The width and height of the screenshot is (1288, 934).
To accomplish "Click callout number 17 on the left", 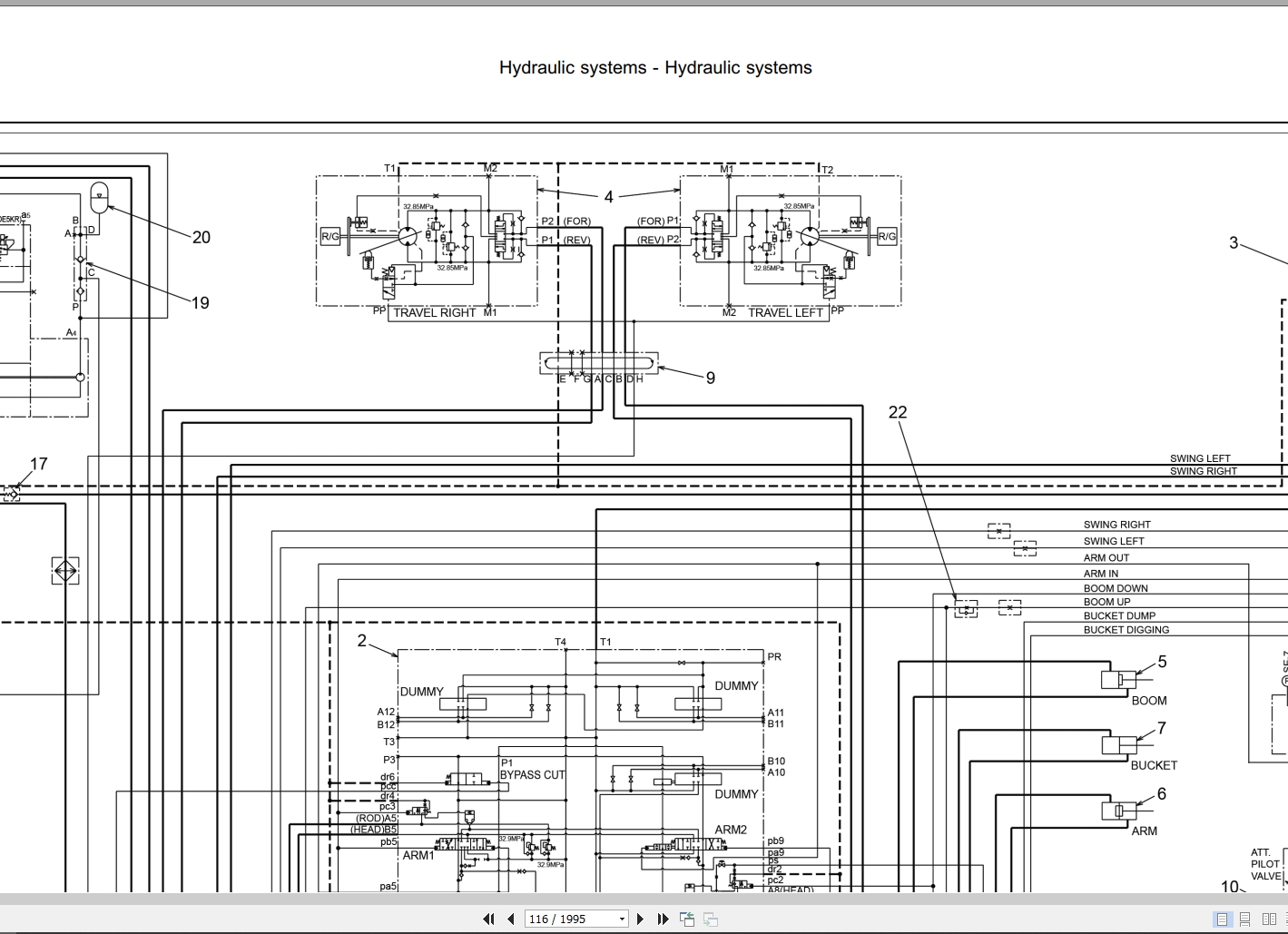I will click(x=38, y=464).
